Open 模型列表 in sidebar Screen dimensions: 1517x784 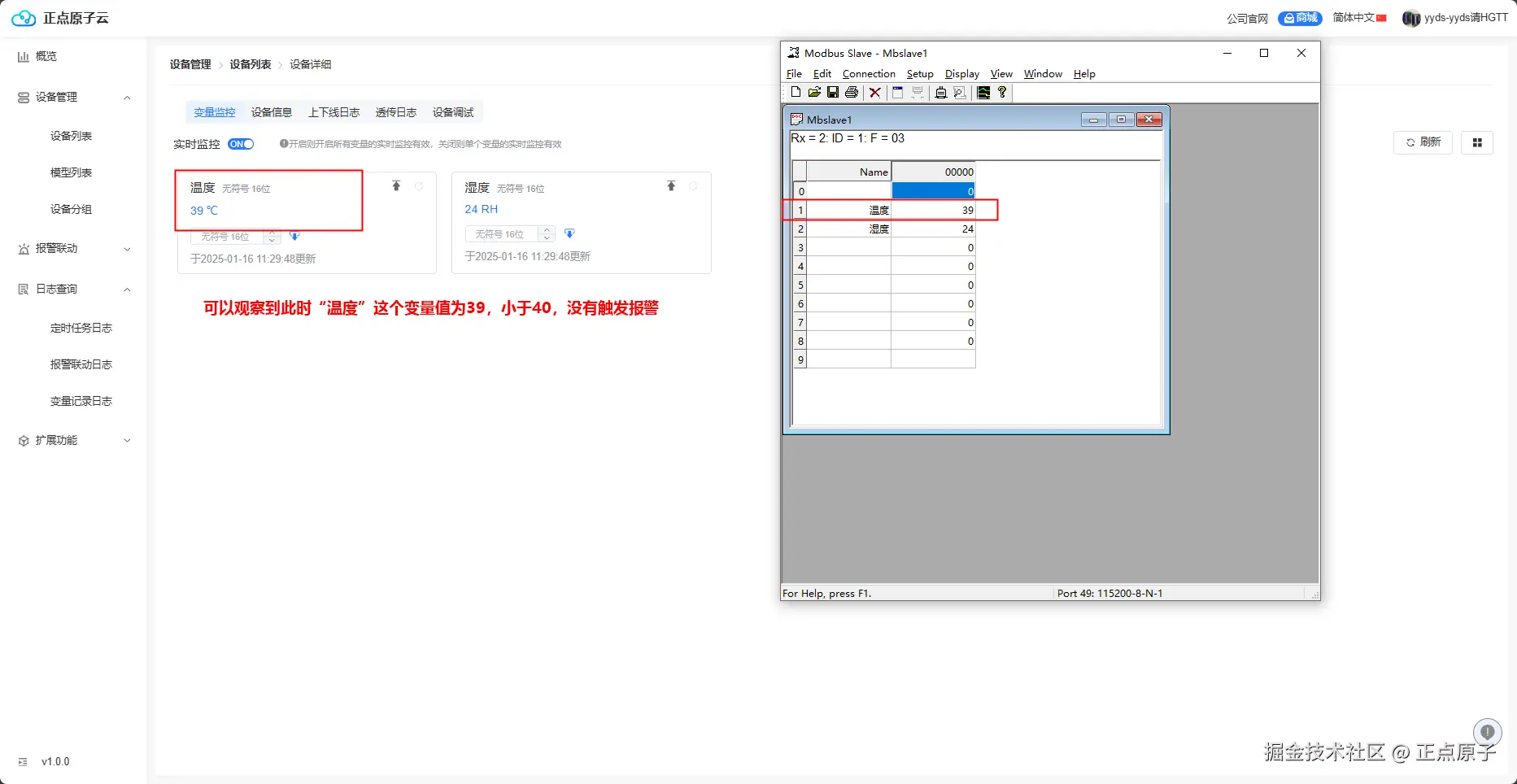coord(72,172)
